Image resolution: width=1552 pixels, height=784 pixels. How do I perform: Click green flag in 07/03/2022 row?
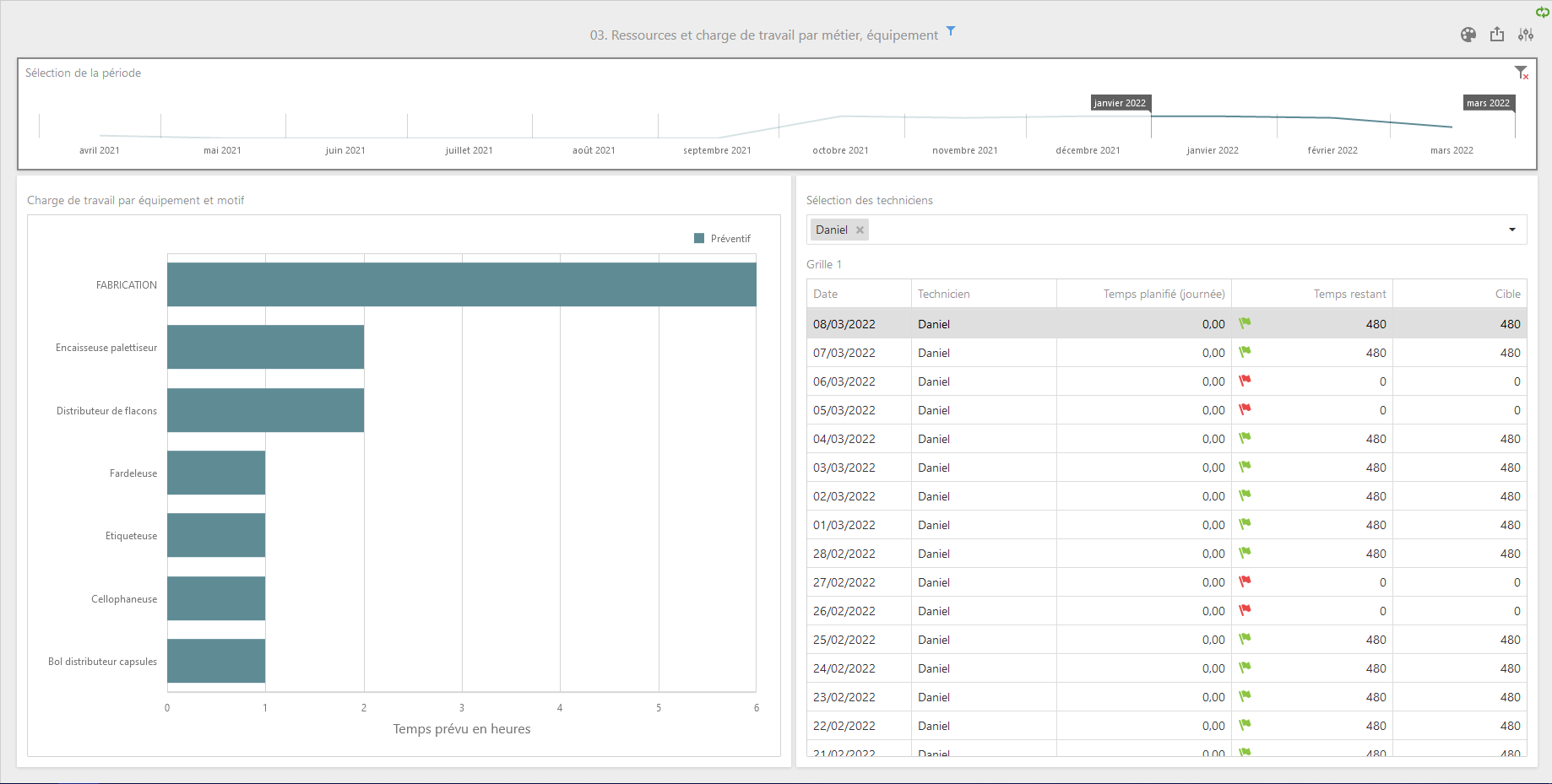(1245, 352)
